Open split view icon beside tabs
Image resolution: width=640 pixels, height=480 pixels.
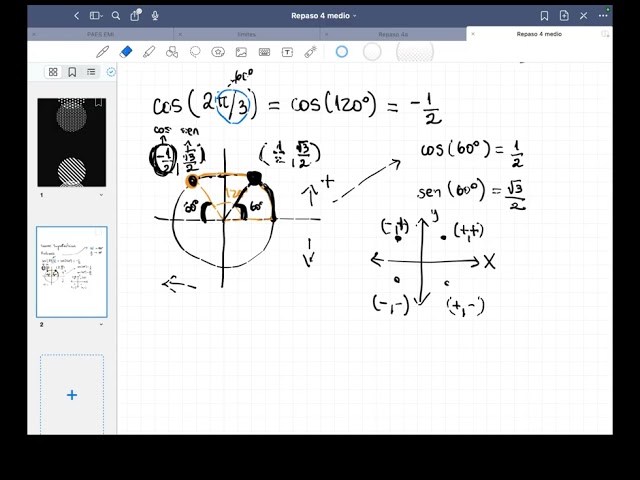tap(605, 34)
